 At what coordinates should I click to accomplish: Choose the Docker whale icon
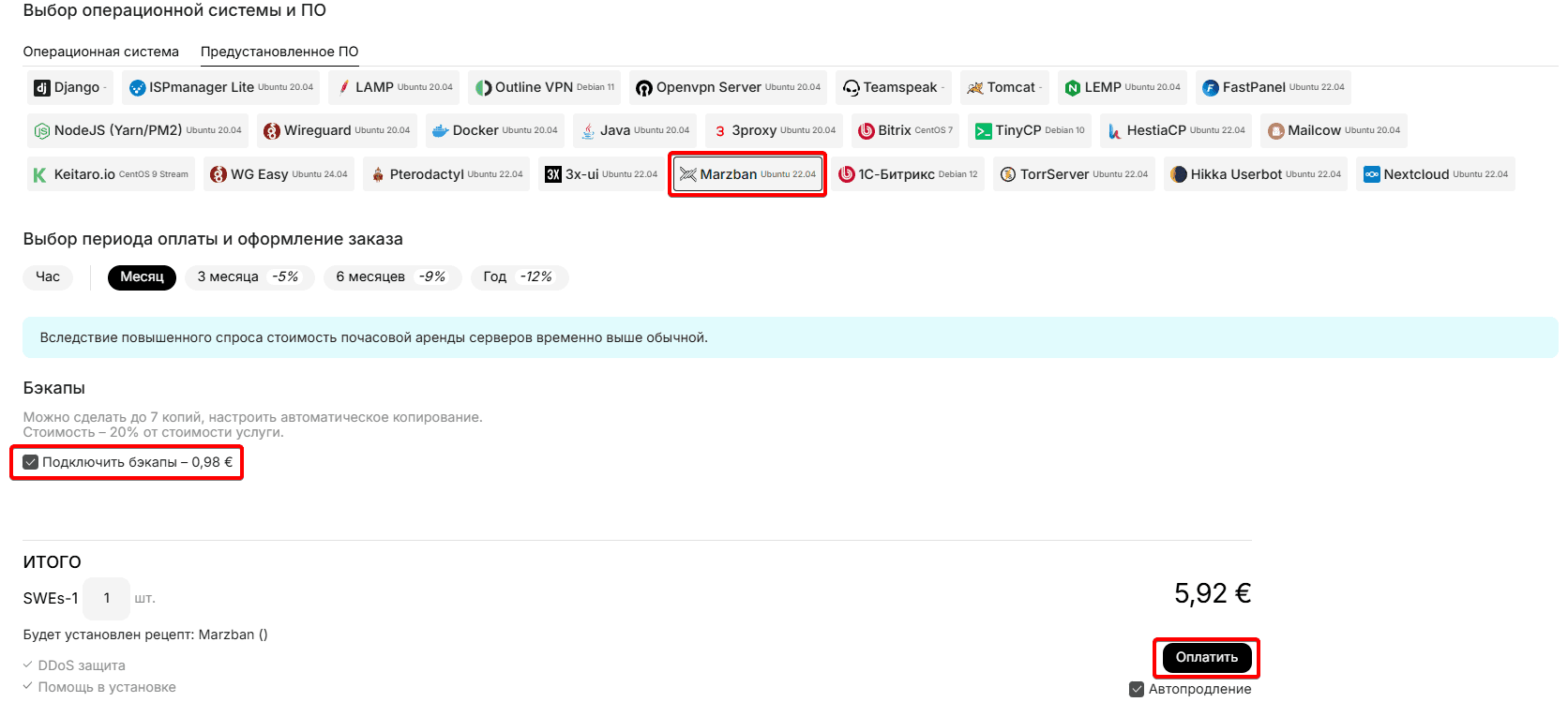(x=440, y=131)
